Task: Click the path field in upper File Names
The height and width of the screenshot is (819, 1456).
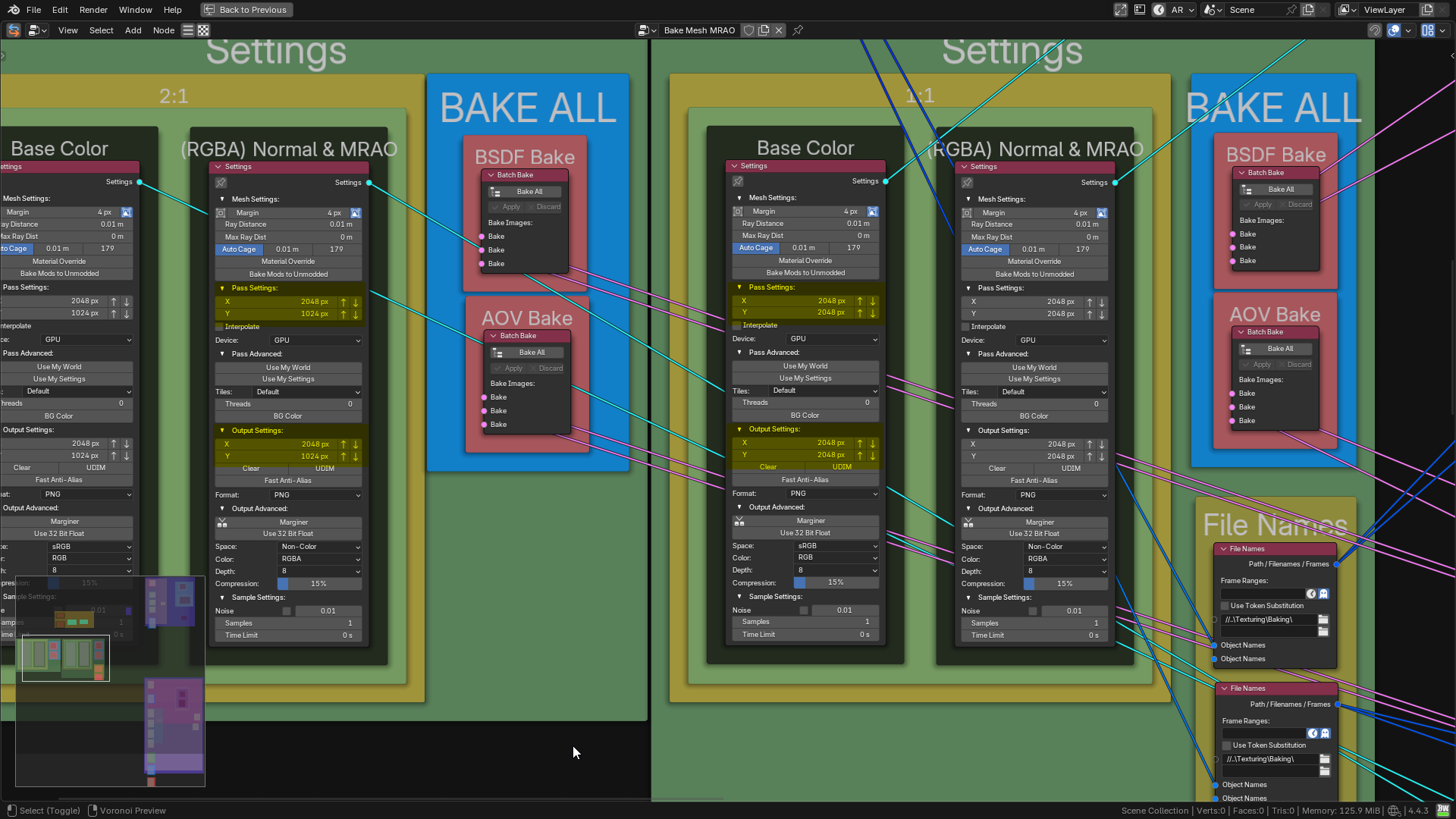Action: (1268, 620)
